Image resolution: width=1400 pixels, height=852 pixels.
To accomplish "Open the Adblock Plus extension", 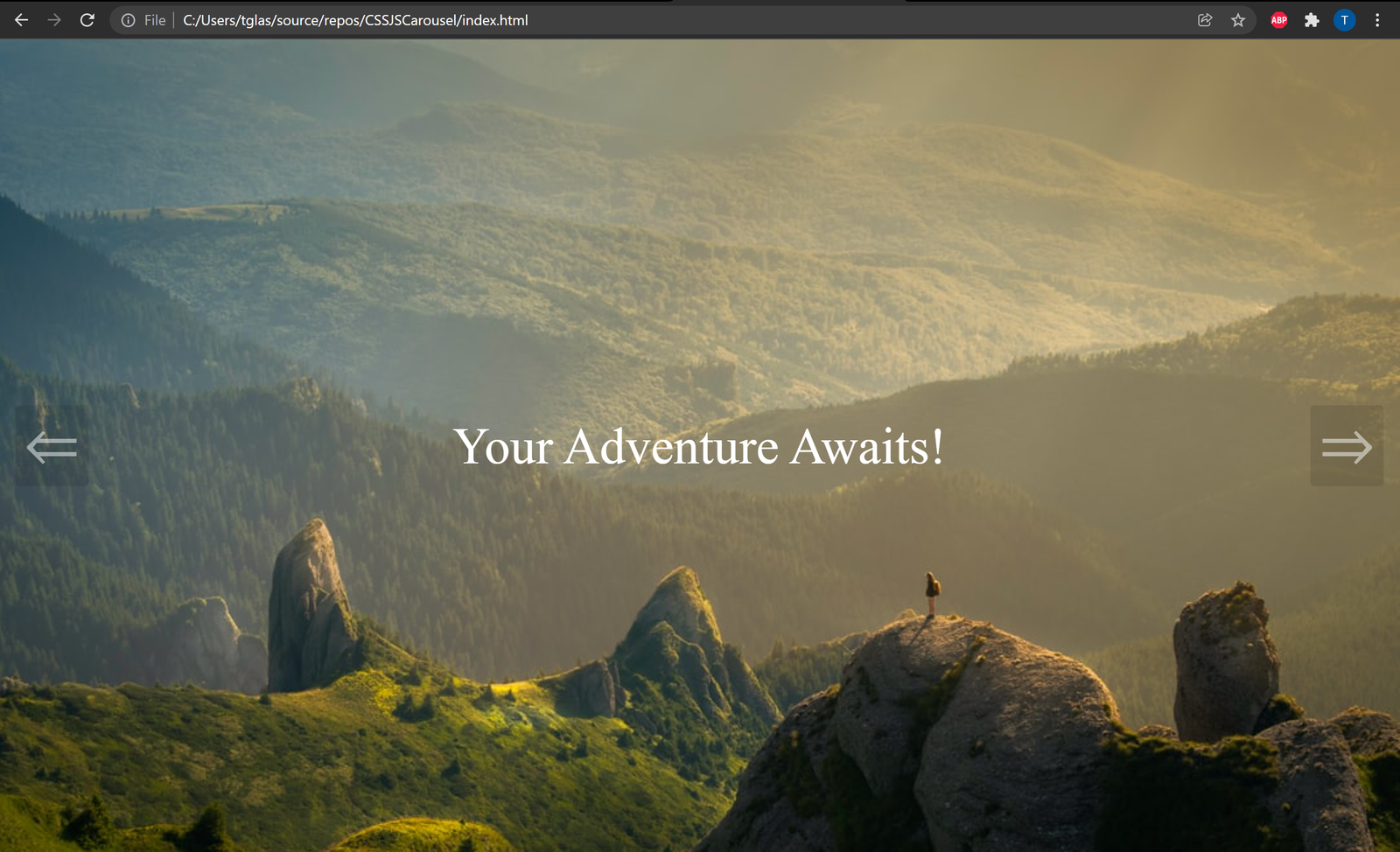I will 1278,20.
